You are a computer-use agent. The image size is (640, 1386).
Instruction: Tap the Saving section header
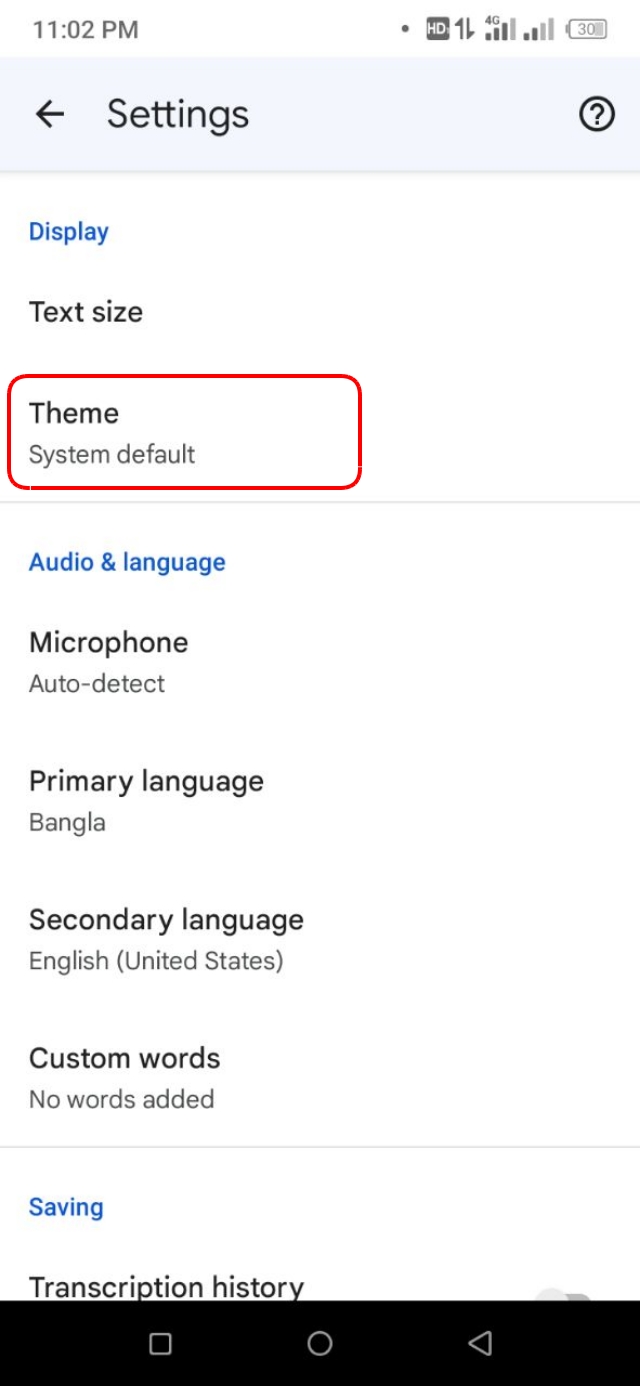click(x=66, y=1207)
